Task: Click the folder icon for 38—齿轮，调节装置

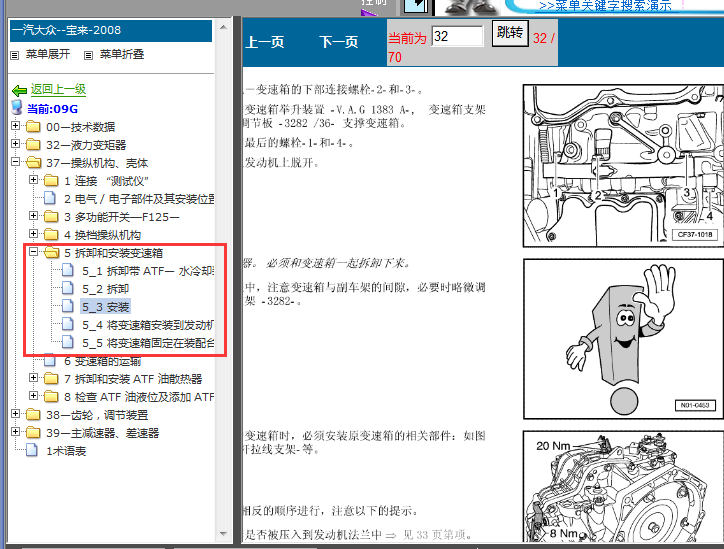Action: [x=33, y=415]
